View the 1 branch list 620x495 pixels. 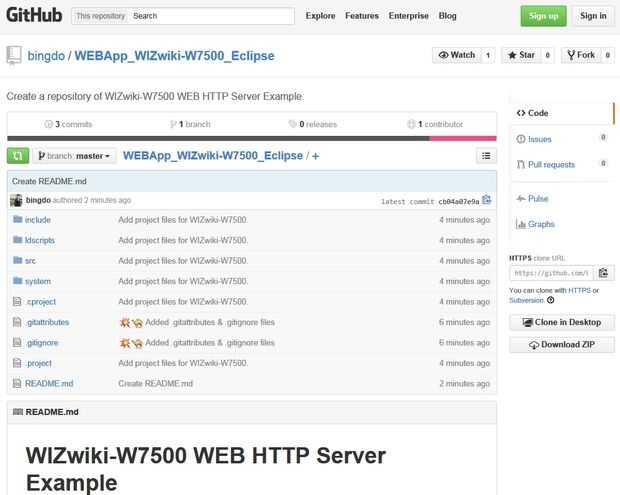190,124
